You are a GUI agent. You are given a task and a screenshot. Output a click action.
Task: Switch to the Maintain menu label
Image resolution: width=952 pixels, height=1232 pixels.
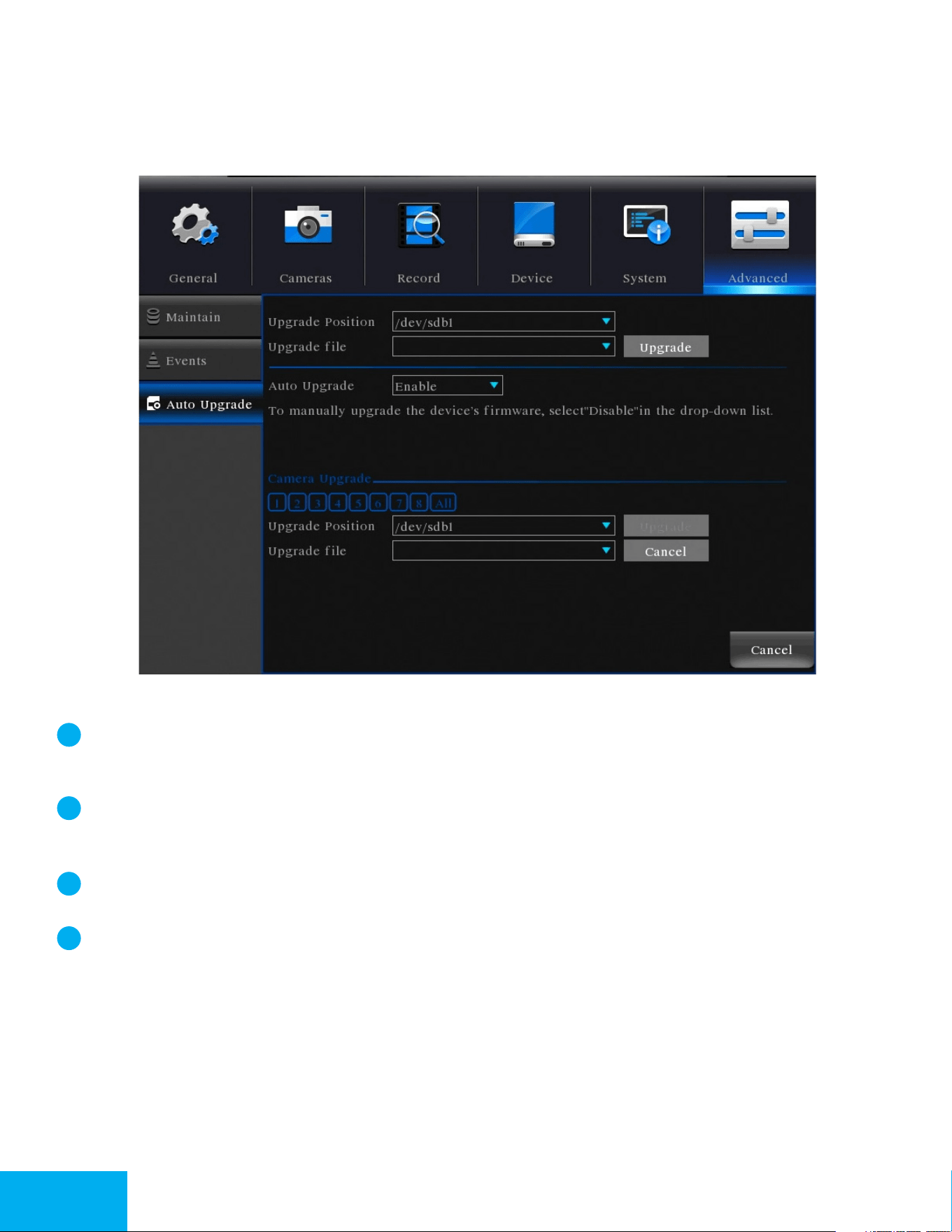(193, 318)
